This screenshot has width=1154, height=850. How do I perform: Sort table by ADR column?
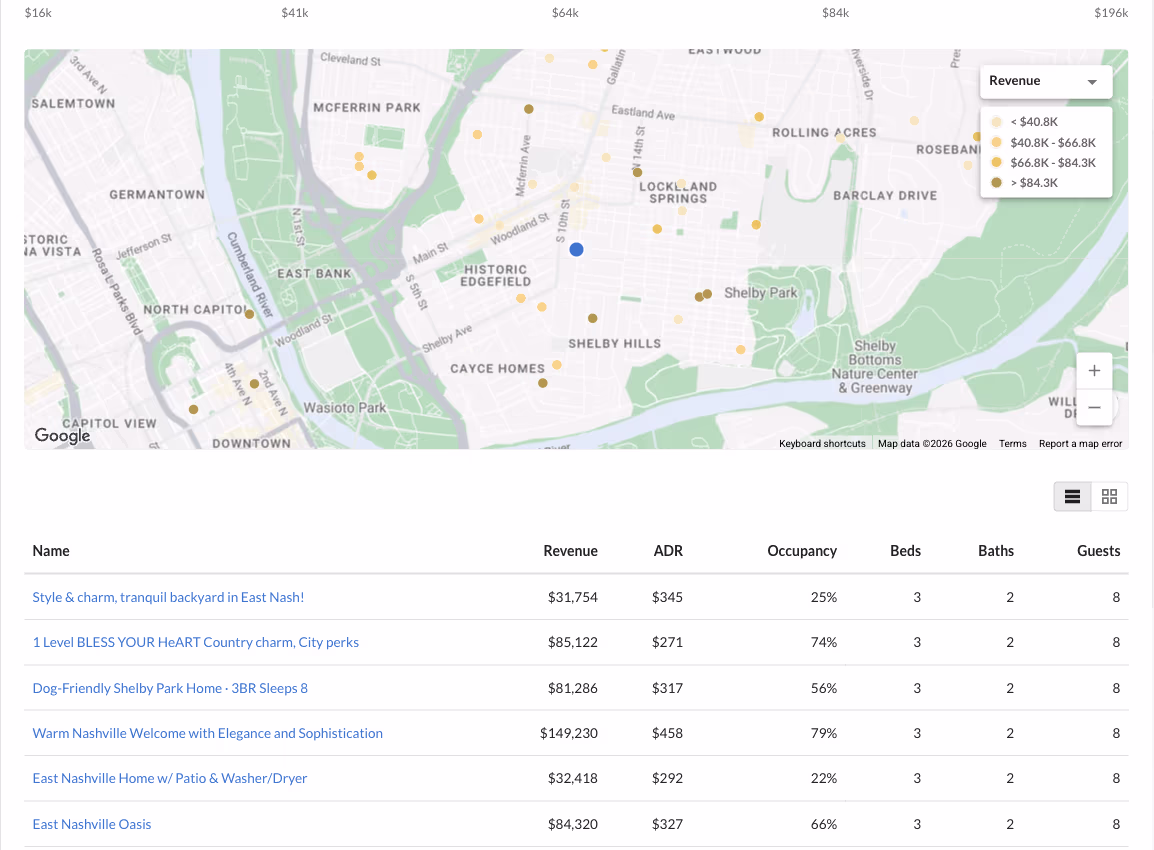(x=668, y=550)
